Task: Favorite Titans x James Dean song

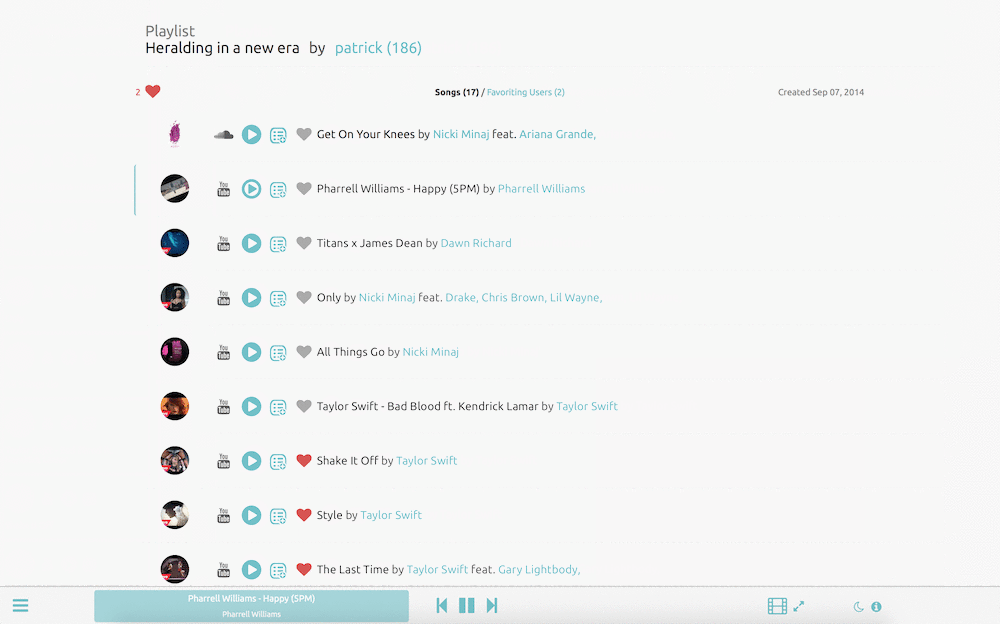Action: coord(304,242)
